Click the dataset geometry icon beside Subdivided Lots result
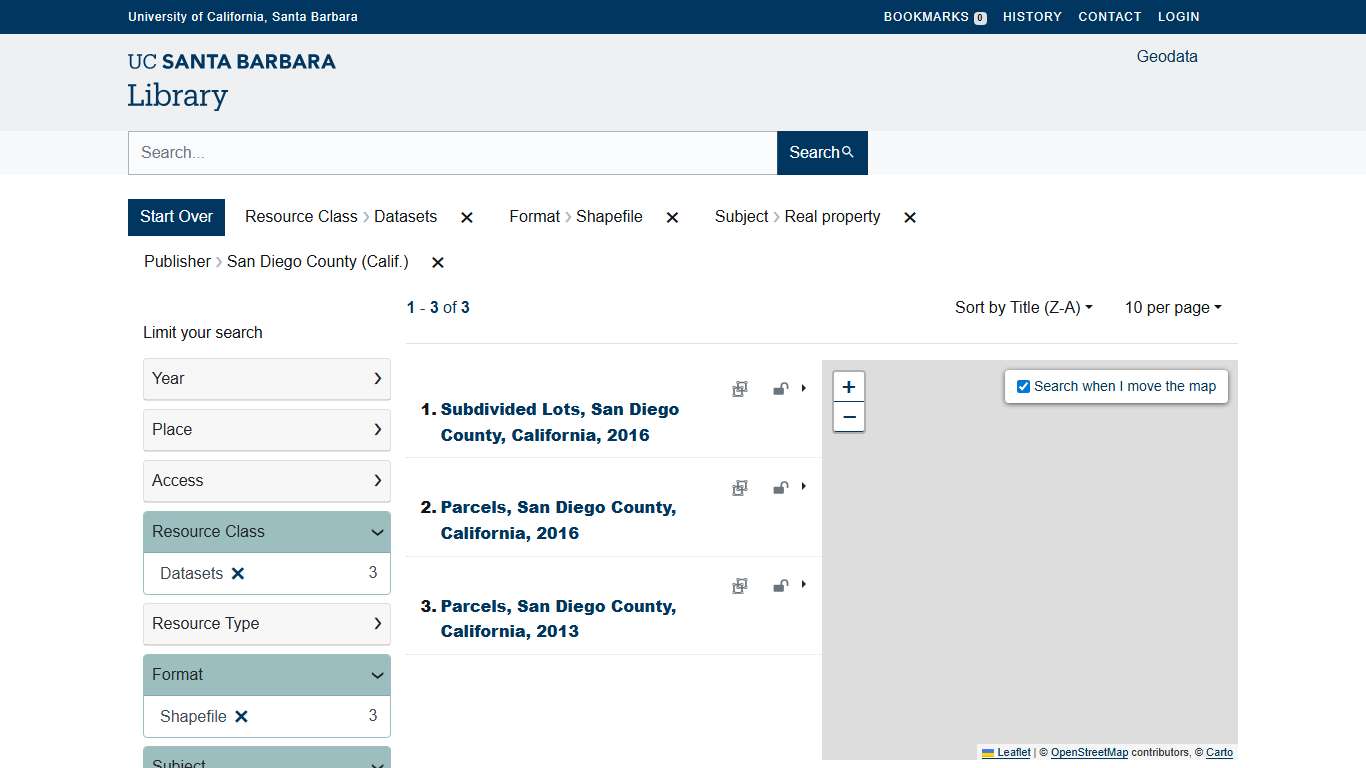The image size is (1366, 768). point(739,389)
